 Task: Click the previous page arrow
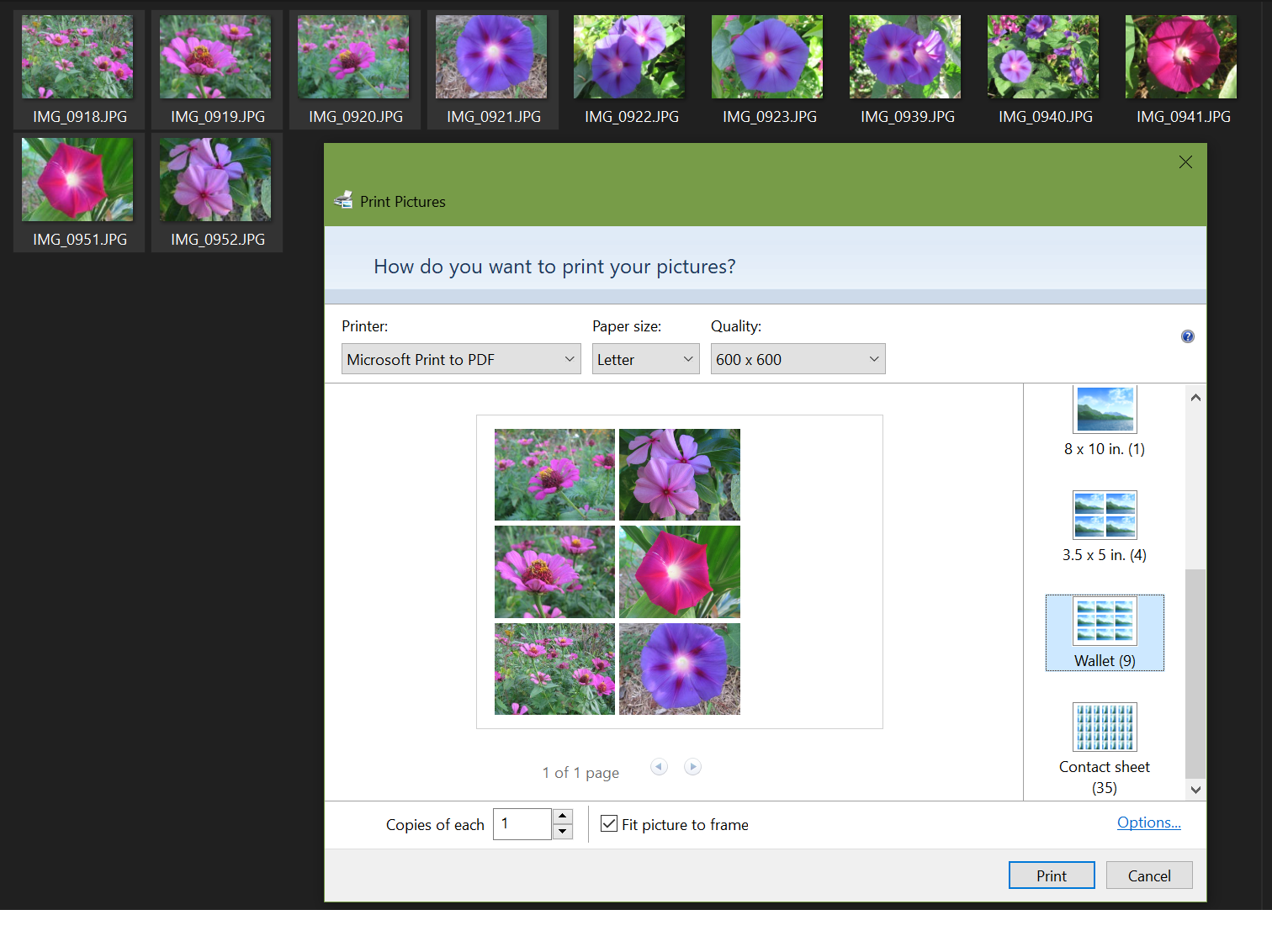click(x=659, y=766)
